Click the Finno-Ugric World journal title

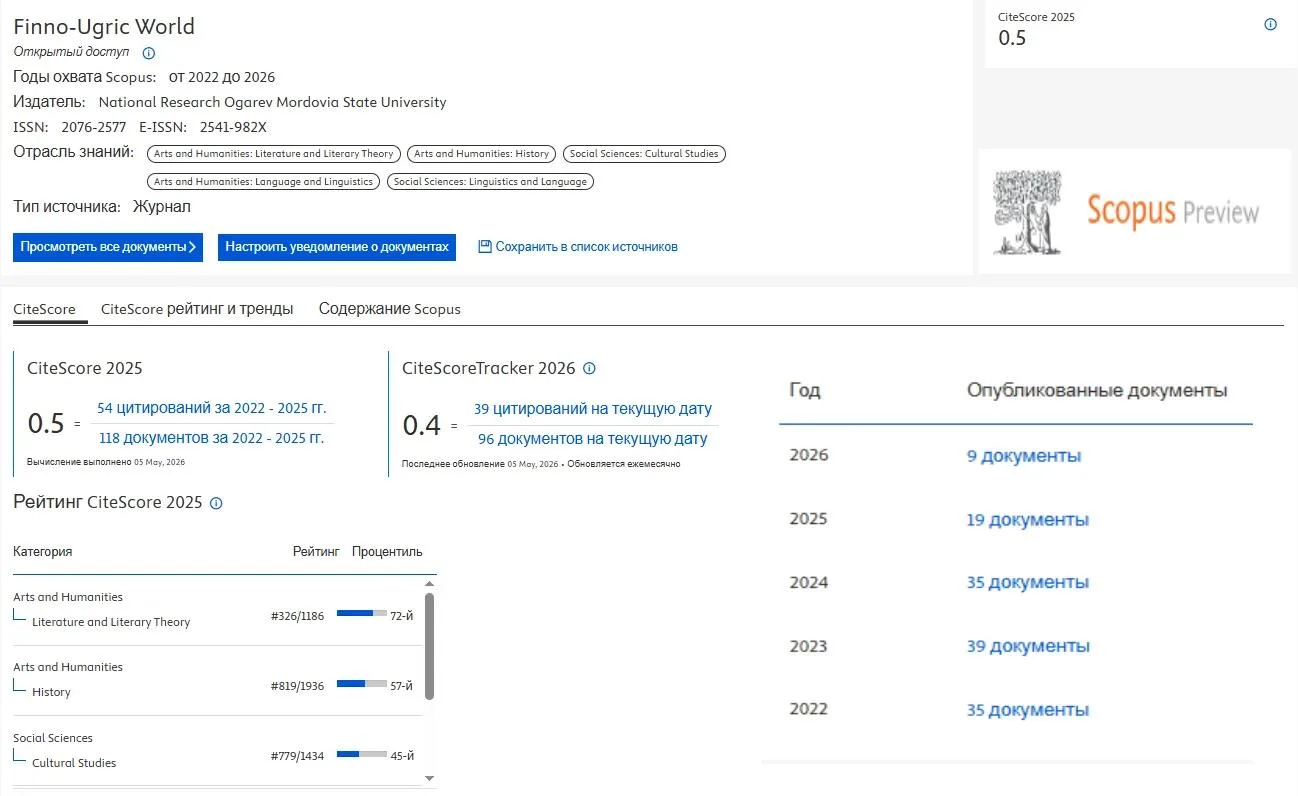104,27
